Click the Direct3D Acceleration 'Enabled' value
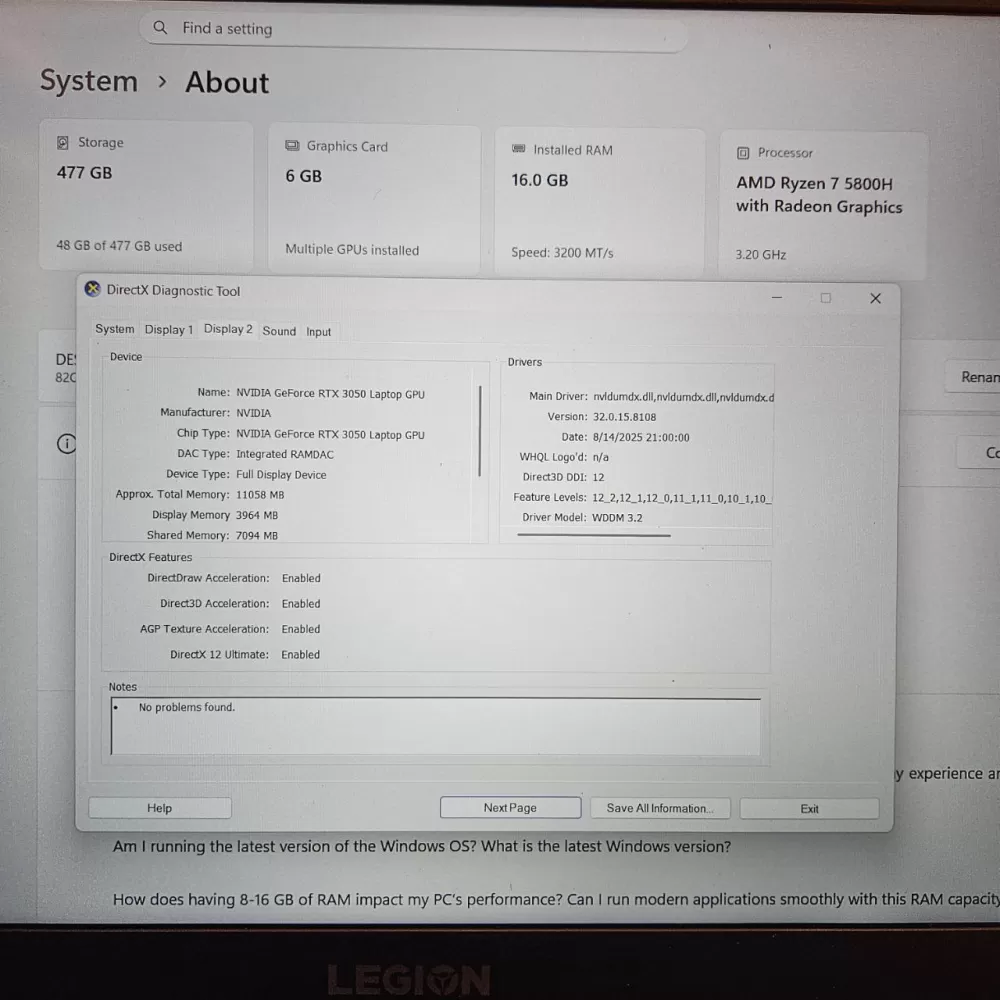 click(x=301, y=603)
